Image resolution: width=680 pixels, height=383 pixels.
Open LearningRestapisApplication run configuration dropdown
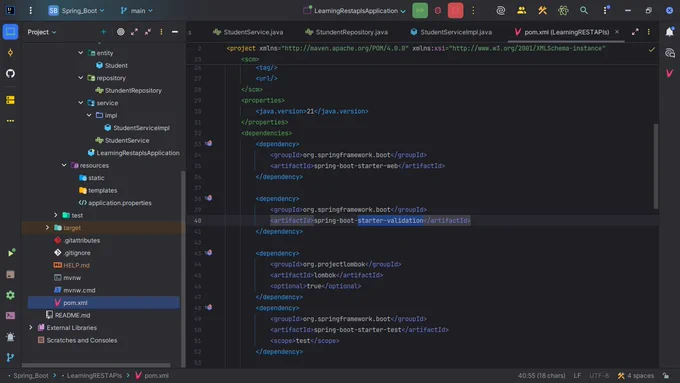pyautogui.click(x=355, y=10)
